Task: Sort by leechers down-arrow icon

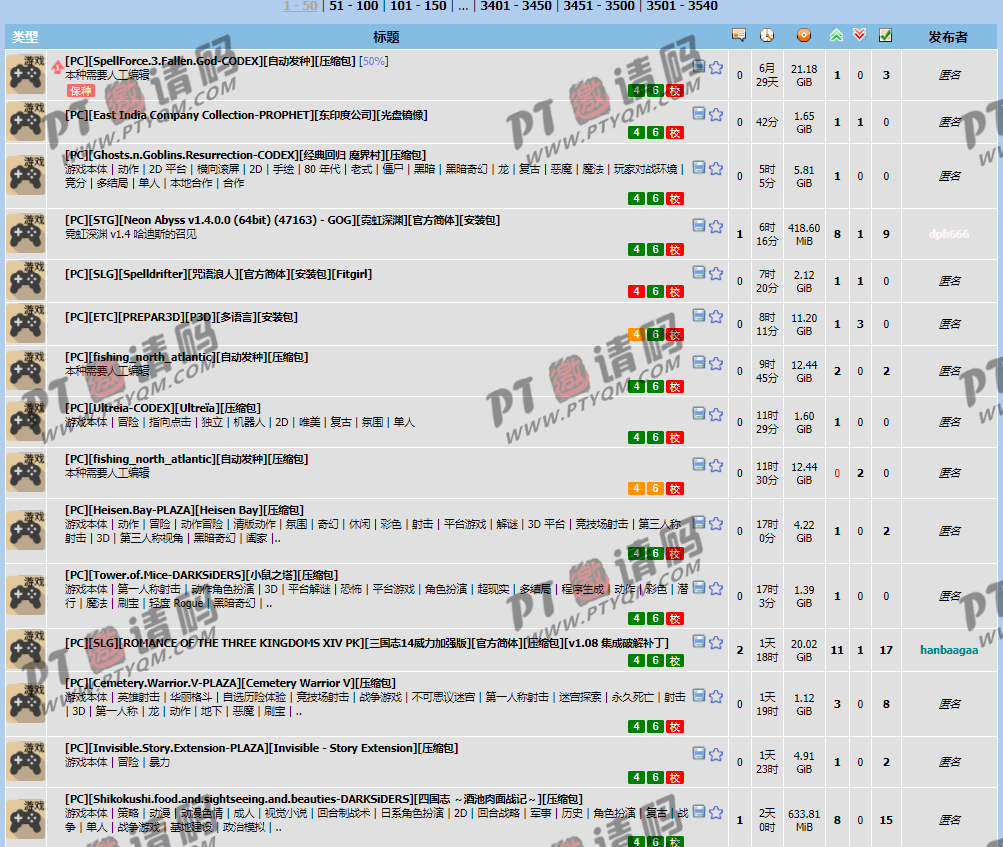Action: tap(860, 35)
